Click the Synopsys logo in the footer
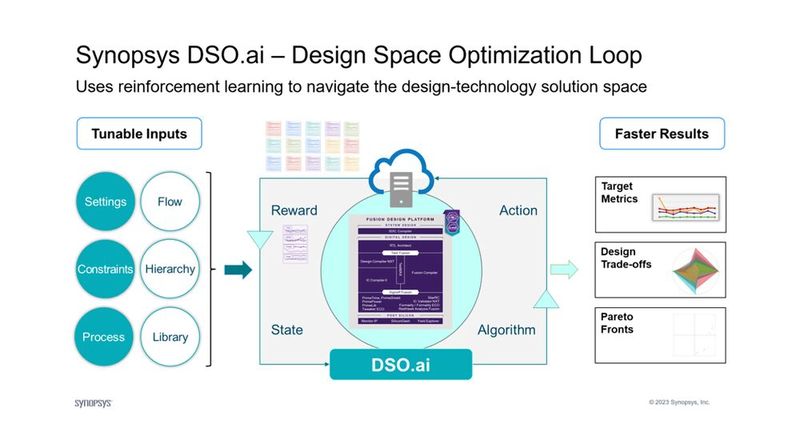Screen dimensions: 800x448 93,403
